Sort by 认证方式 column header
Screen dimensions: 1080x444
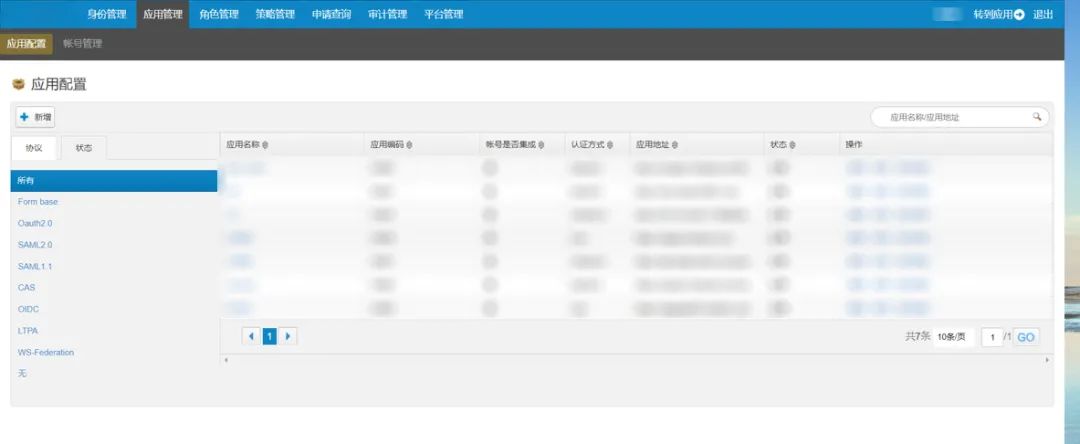[x=592, y=145]
